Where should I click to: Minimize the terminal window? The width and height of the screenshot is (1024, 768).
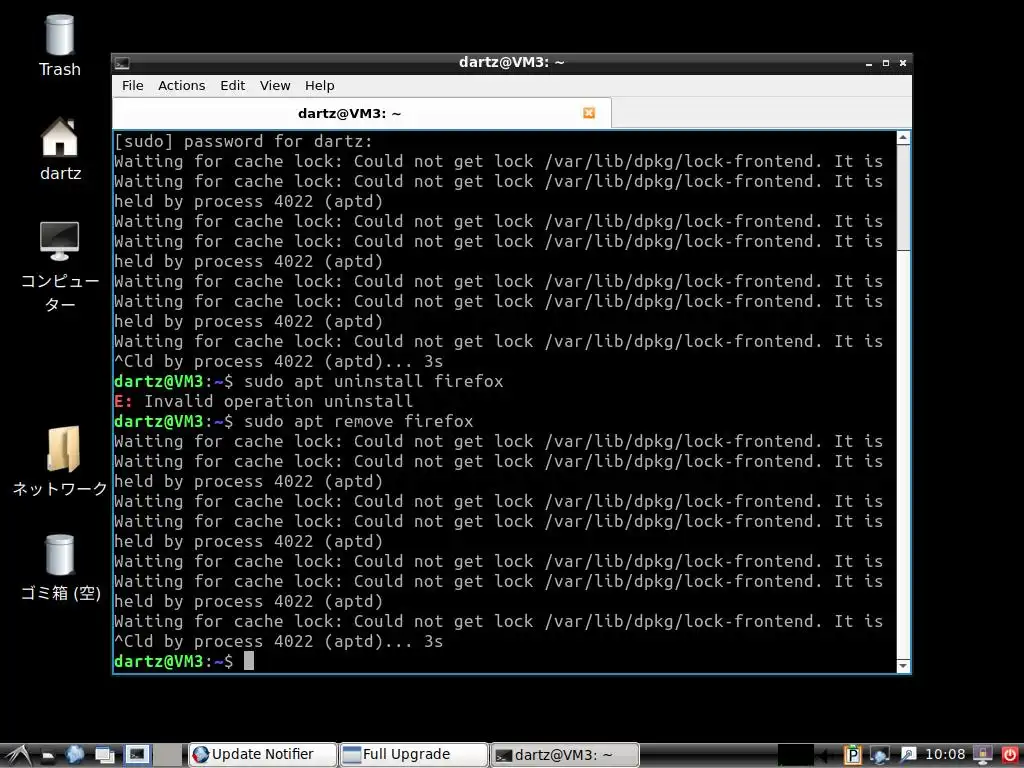869,63
